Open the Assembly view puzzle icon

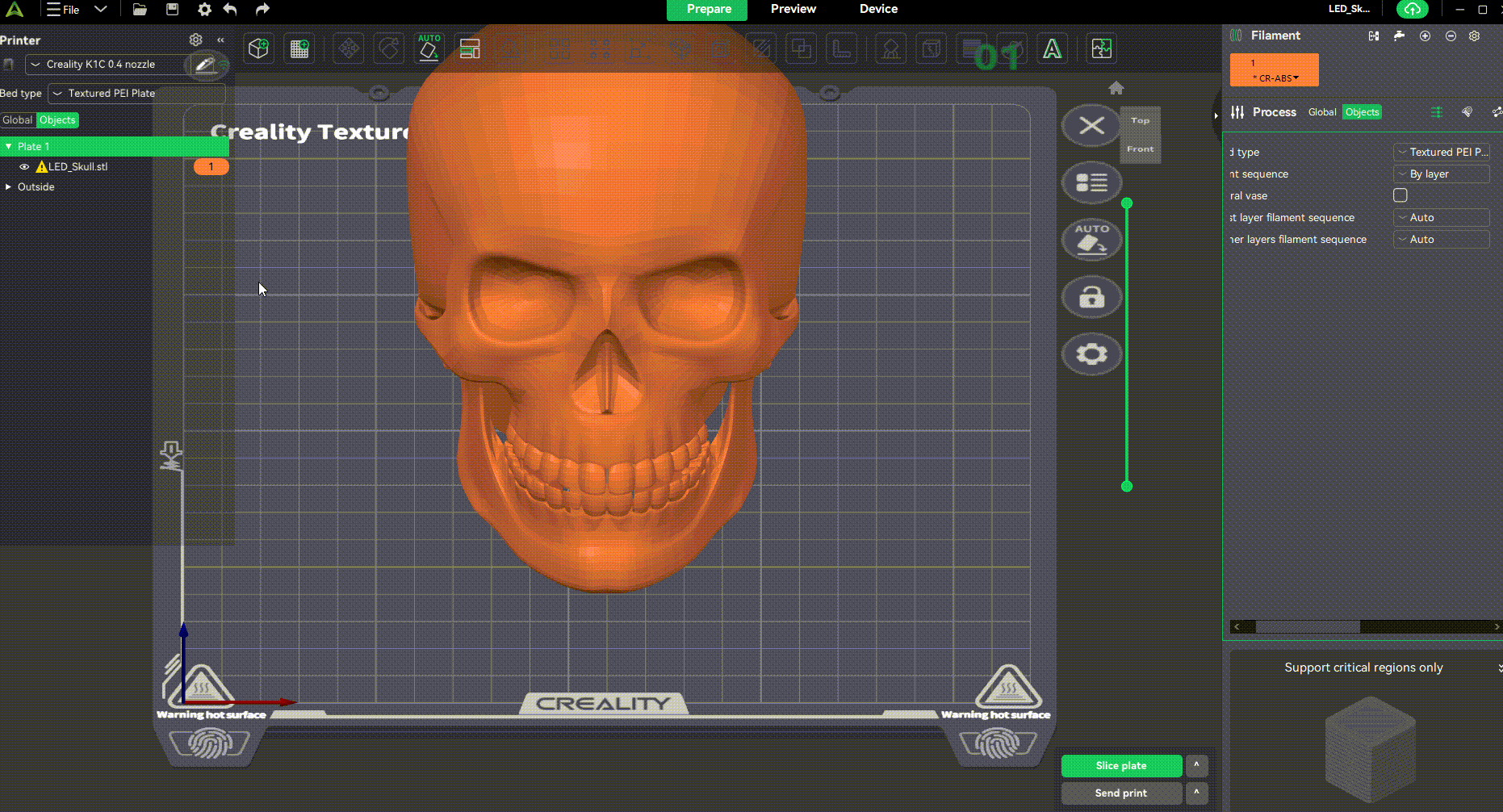pos(1102,48)
